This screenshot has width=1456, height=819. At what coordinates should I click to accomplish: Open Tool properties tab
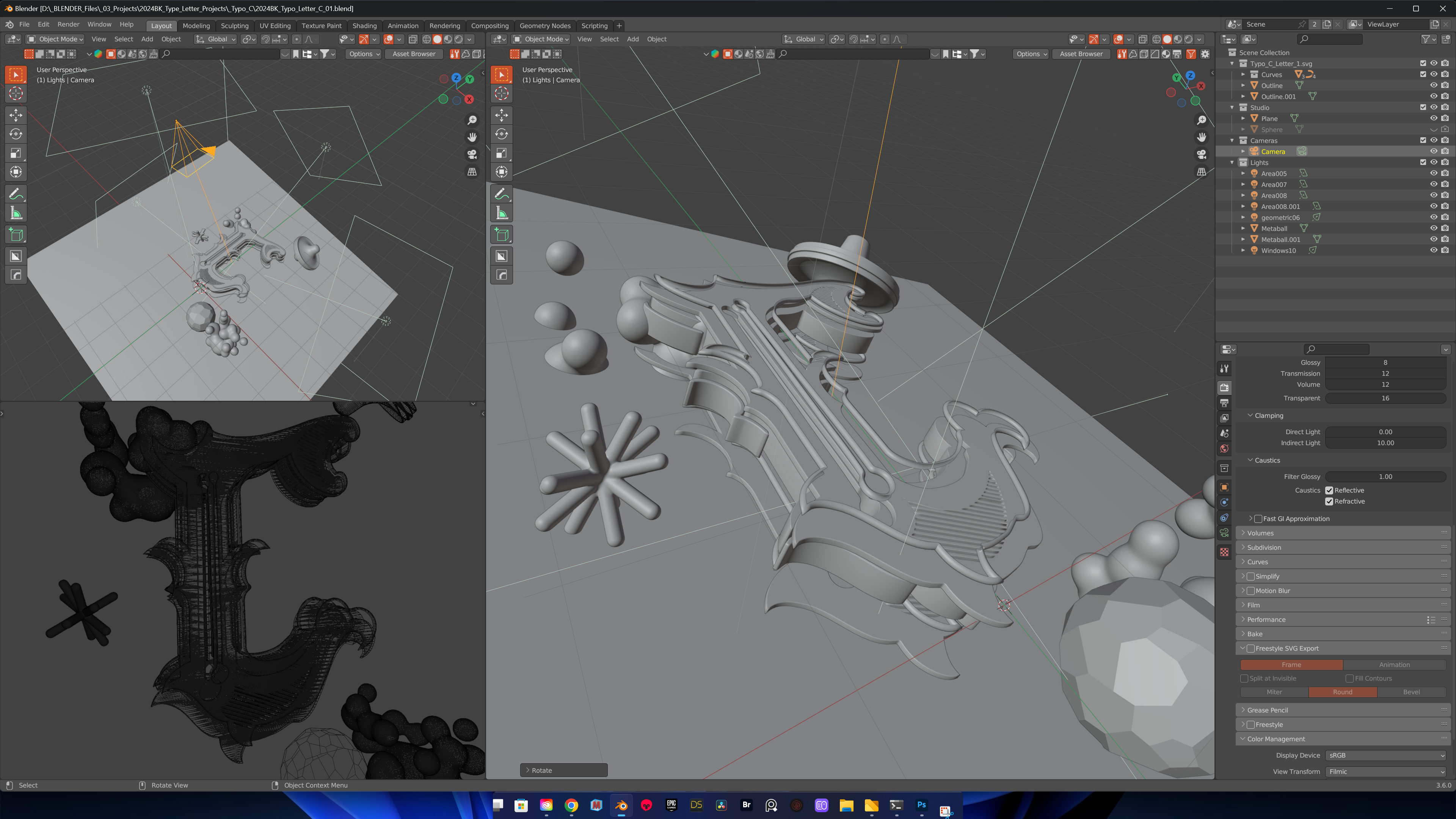click(x=1224, y=369)
